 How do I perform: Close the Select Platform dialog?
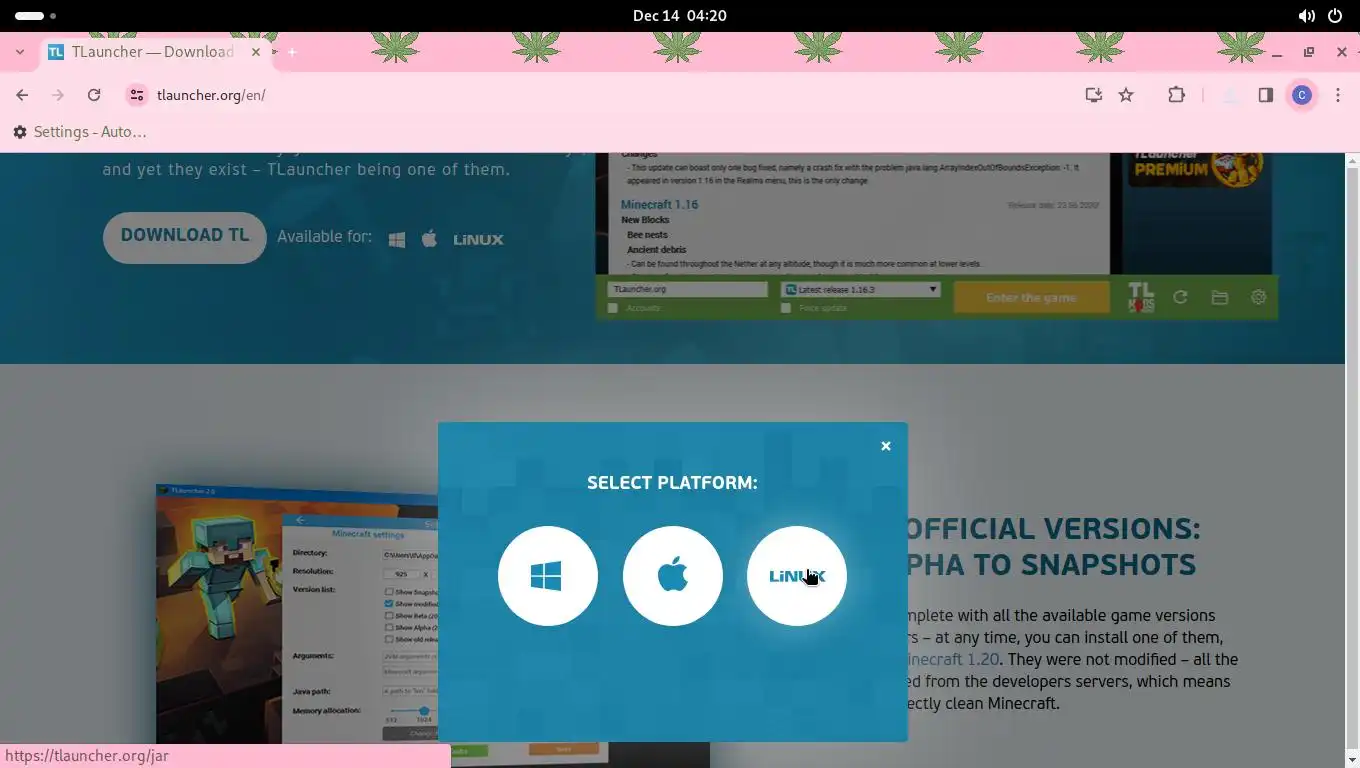[886, 446]
